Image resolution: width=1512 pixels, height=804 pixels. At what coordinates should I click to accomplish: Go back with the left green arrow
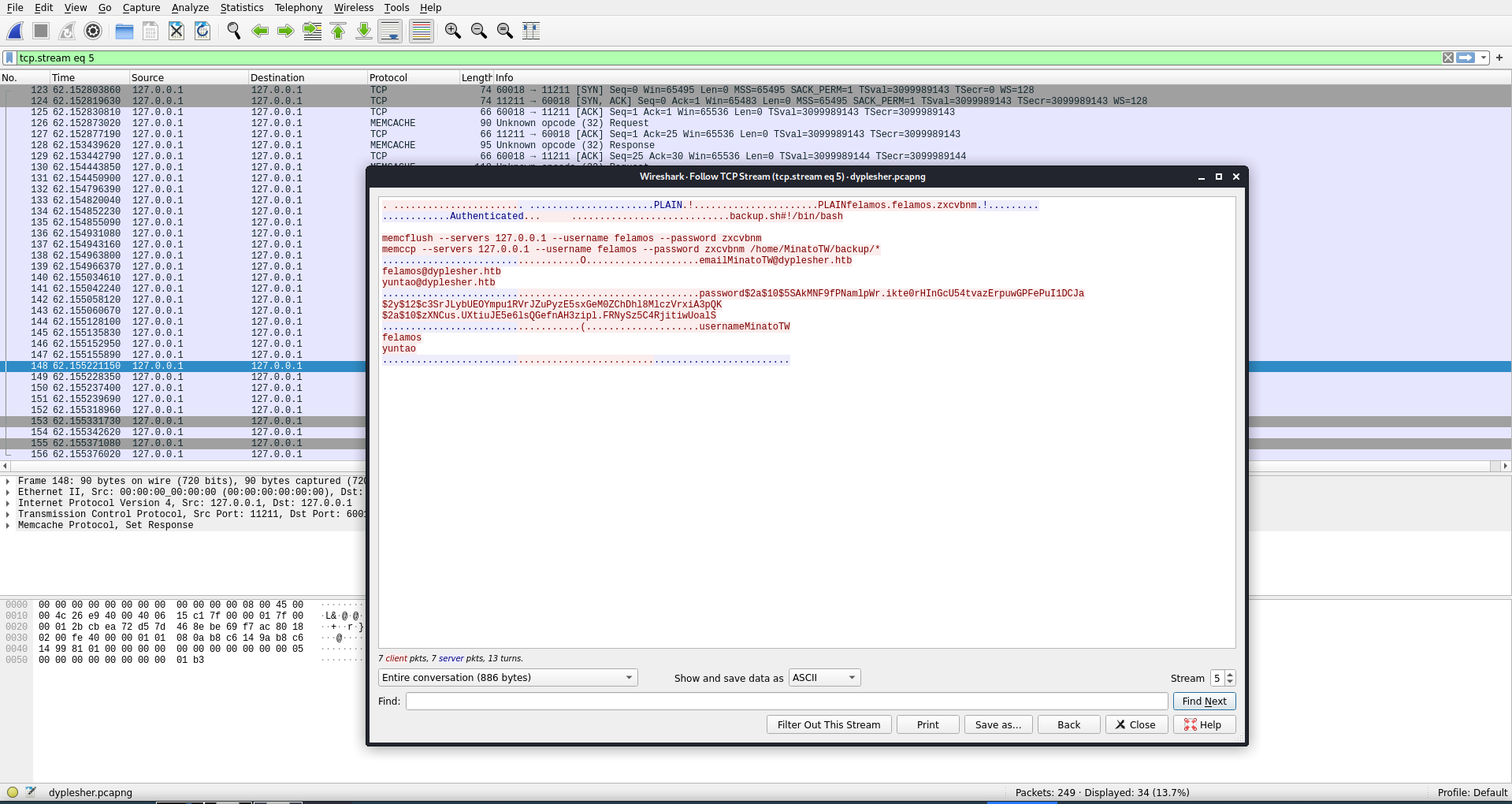click(x=260, y=31)
